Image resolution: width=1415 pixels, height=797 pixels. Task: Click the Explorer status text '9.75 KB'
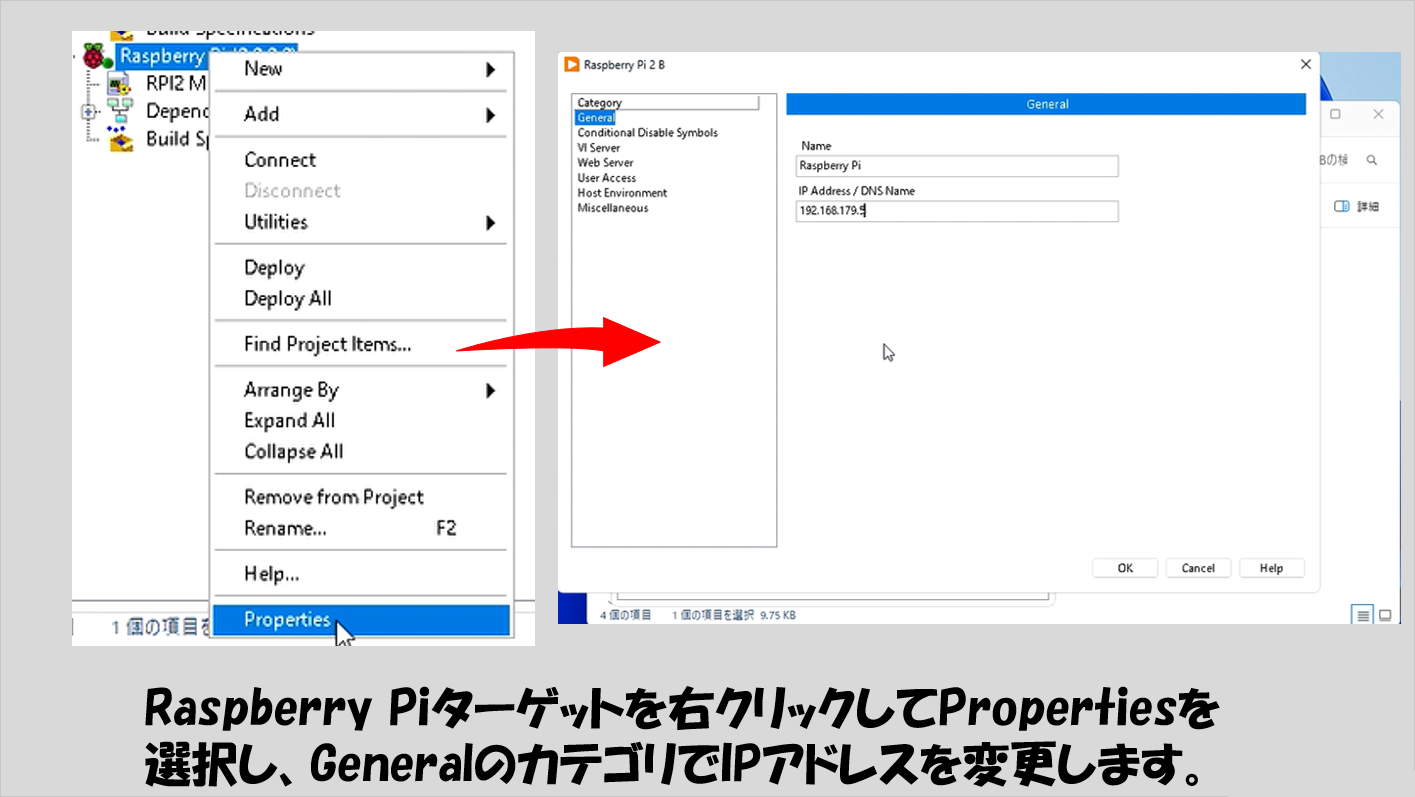pos(777,616)
